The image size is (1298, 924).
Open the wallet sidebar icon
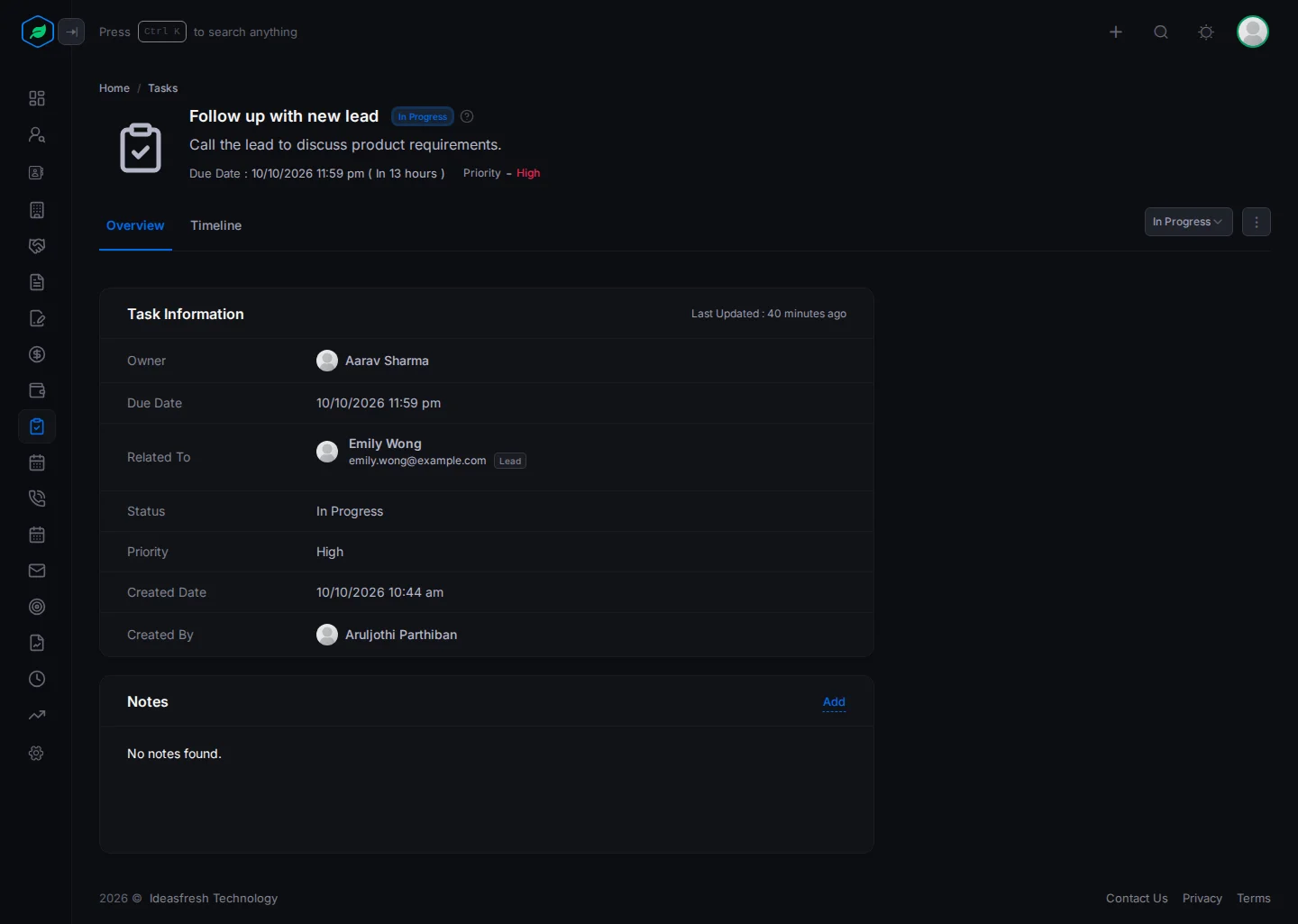(37, 390)
